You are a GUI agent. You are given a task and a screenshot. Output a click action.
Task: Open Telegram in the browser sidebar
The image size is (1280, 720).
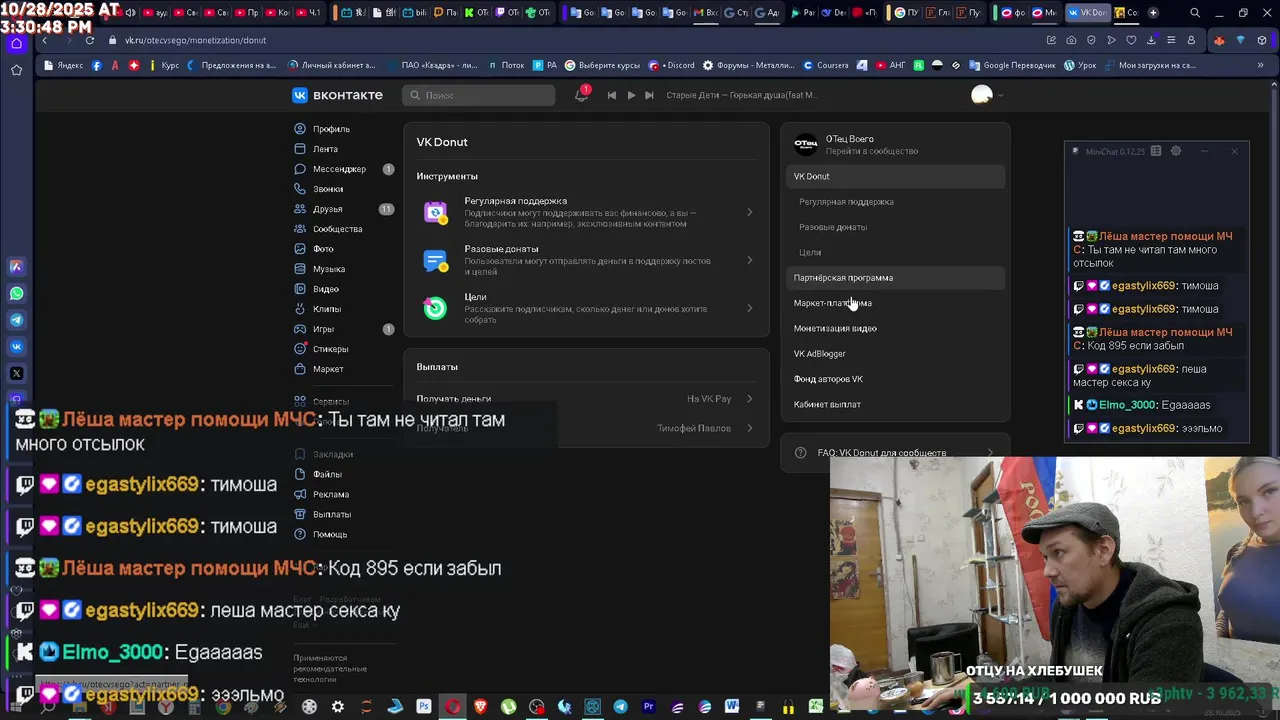16,320
